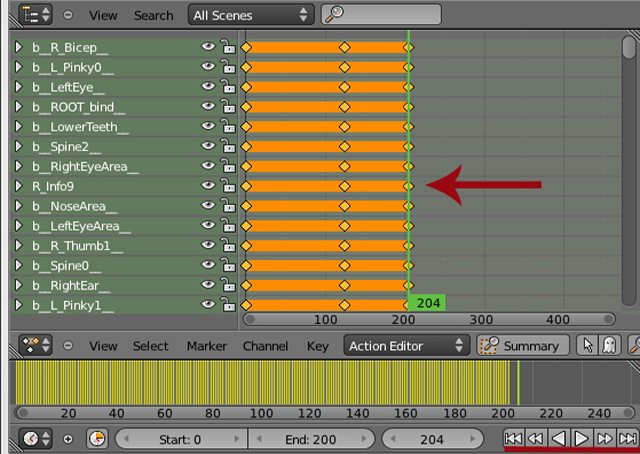Toggle visibility of the R_Info9 channel
Viewport: 640px width, 454px height.
[x=208, y=186]
